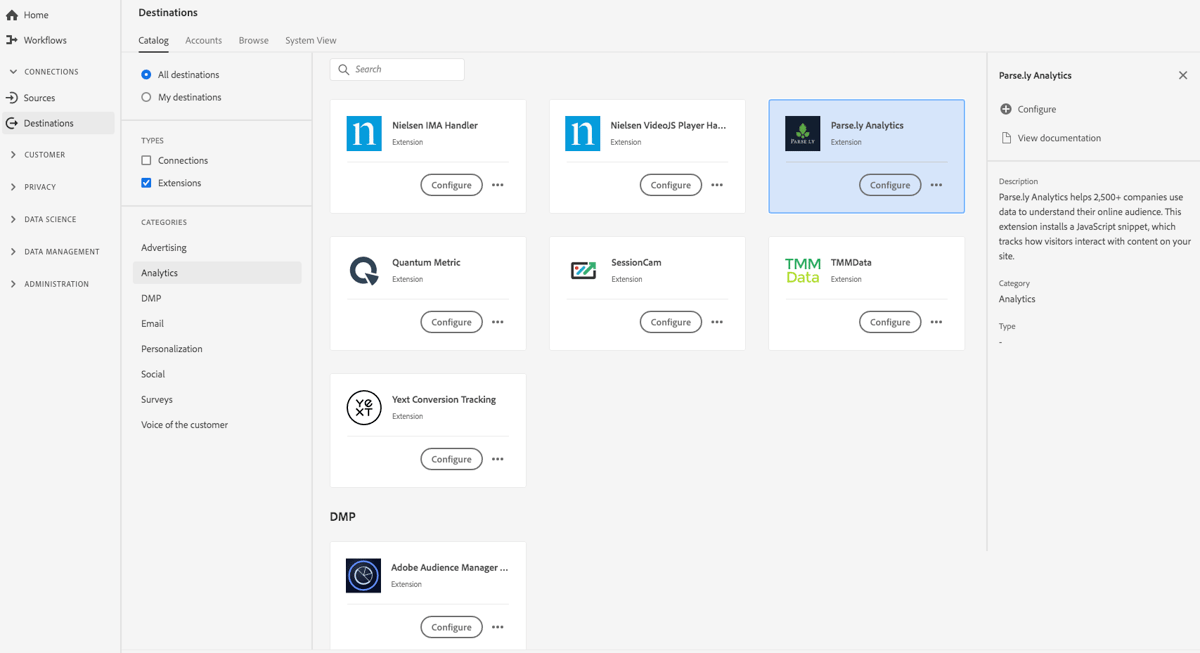
Task: Click inside the Search field
Action: 397,69
